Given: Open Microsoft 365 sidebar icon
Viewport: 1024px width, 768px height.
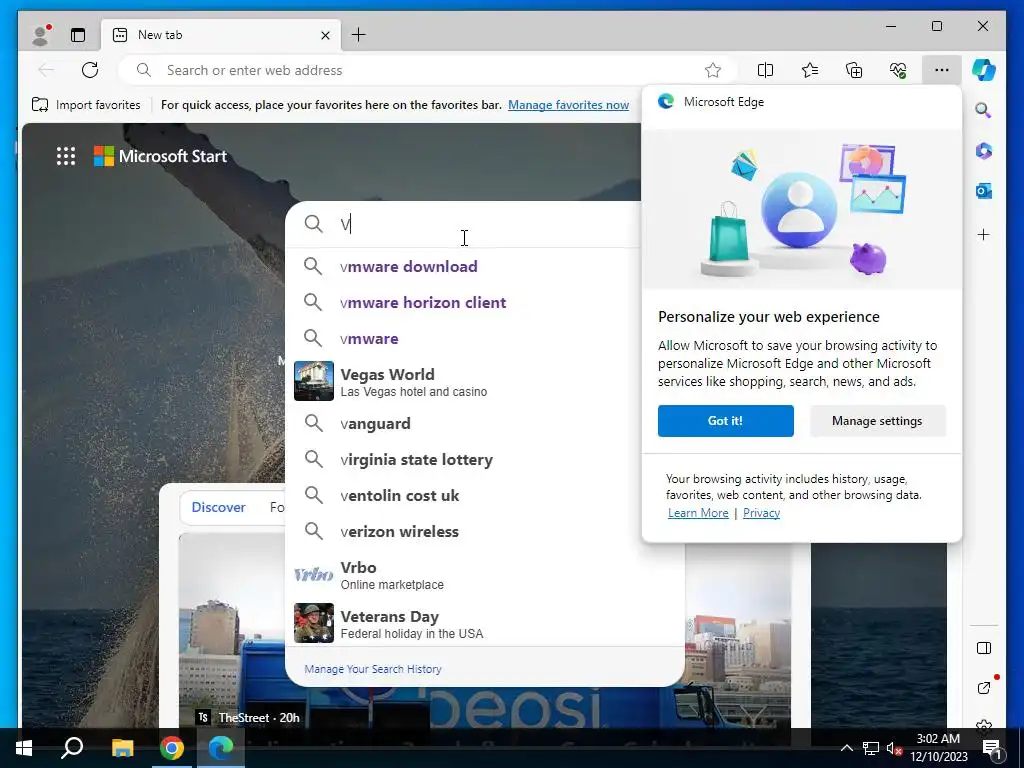Looking at the screenshot, I should [984, 151].
